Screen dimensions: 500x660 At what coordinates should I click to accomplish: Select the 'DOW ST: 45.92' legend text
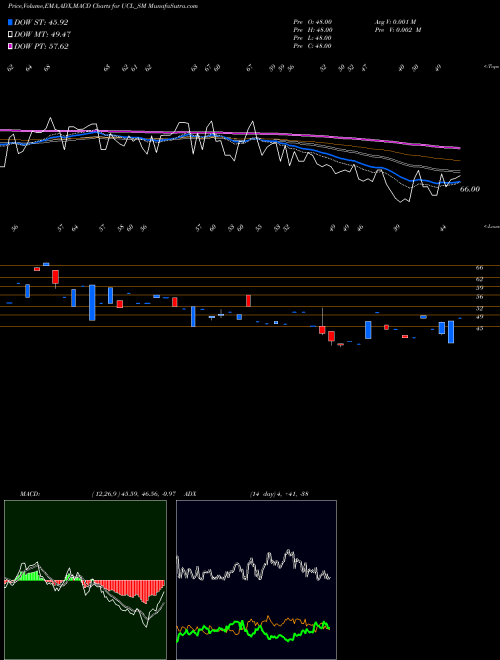tap(41, 22)
